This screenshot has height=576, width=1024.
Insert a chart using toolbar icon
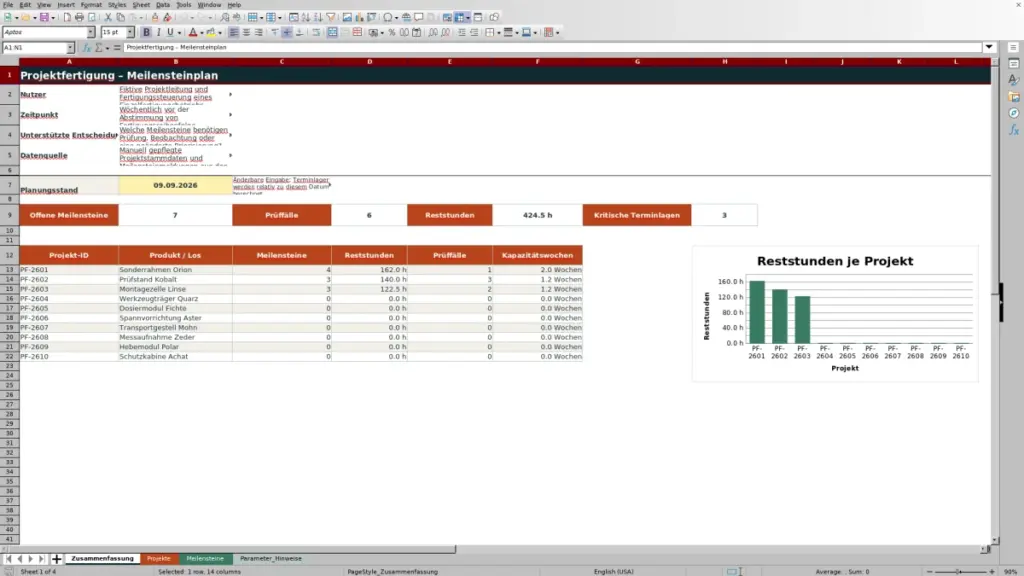(x=359, y=18)
